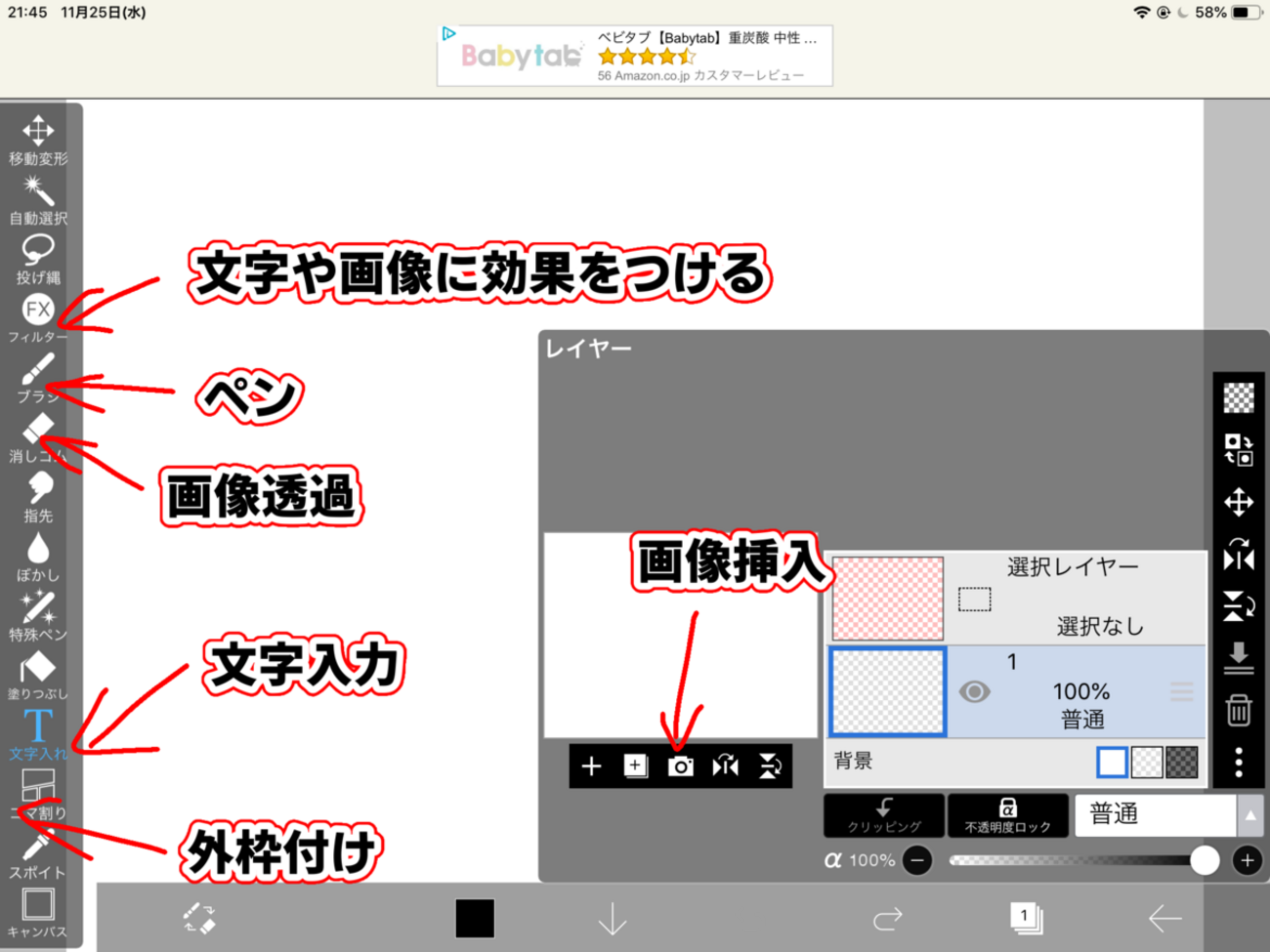Select the ブラシ brush tool
The width and height of the screenshot is (1270, 952).
pyautogui.click(x=38, y=379)
